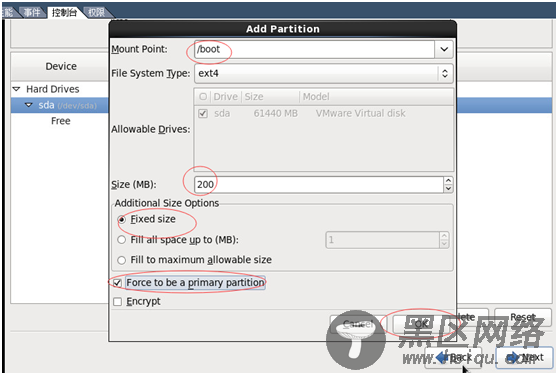Click the VMware Virtual disk model text
The width and height of the screenshot is (558, 375).
[x=360, y=113]
